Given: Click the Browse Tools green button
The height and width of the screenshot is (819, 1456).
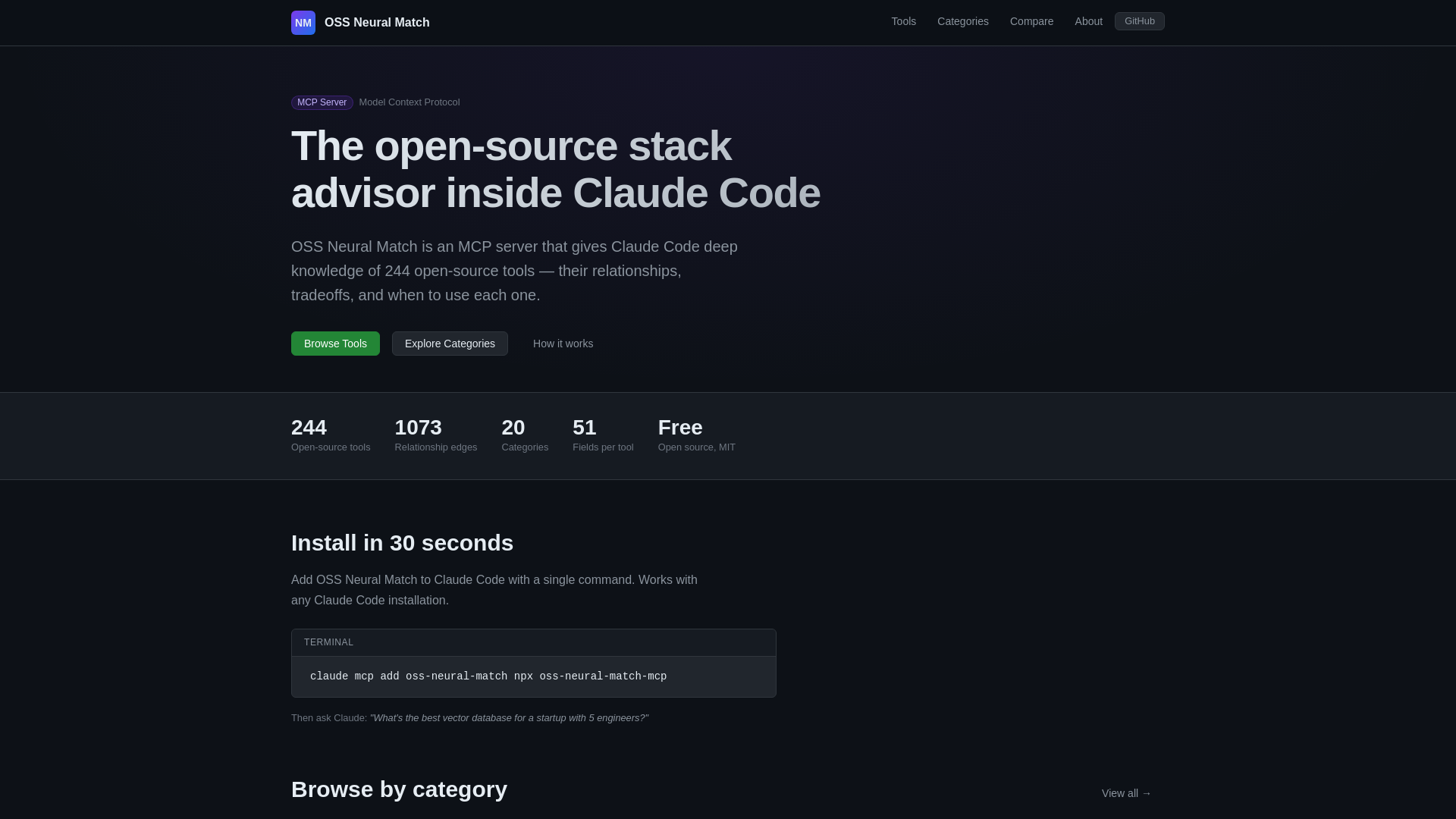Looking at the screenshot, I should pyautogui.click(x=335, y=344).
